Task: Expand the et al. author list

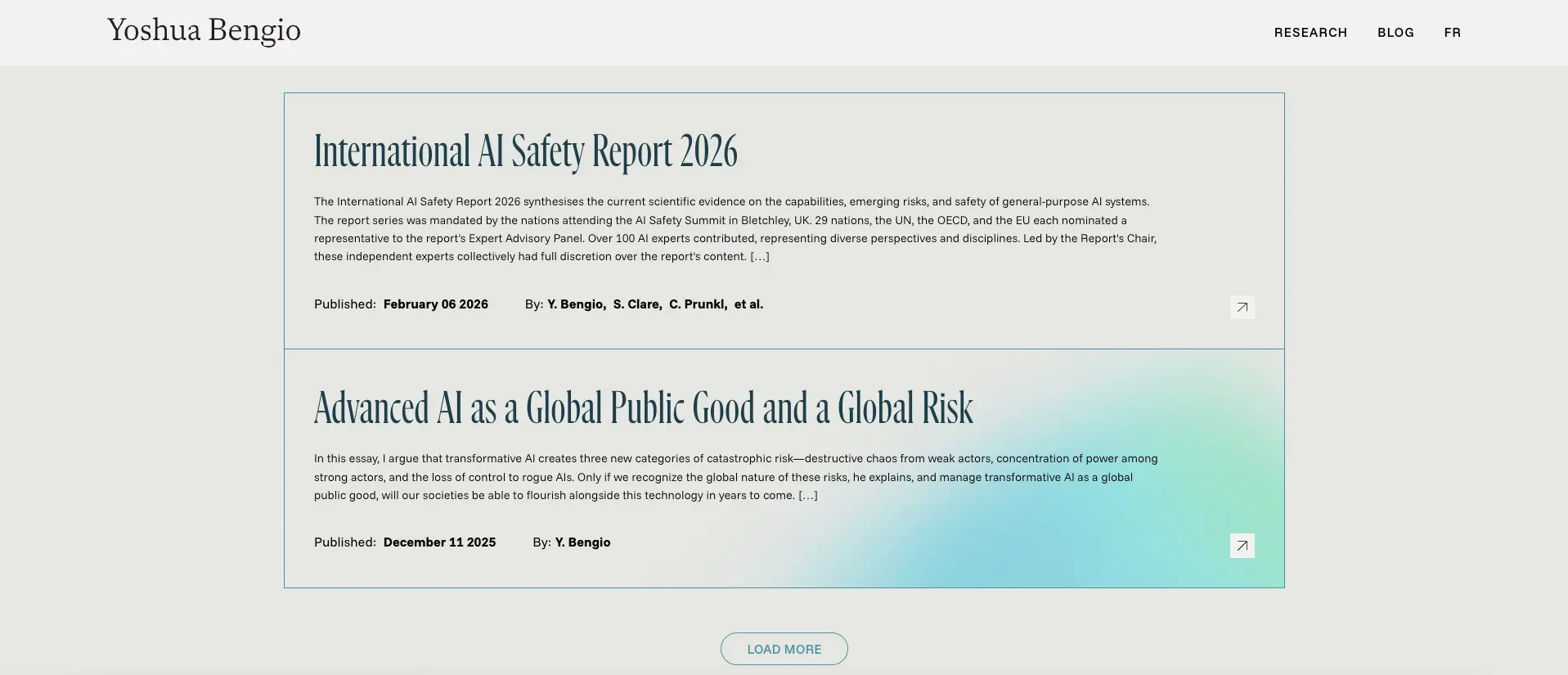Action: [x=748, y=304]
